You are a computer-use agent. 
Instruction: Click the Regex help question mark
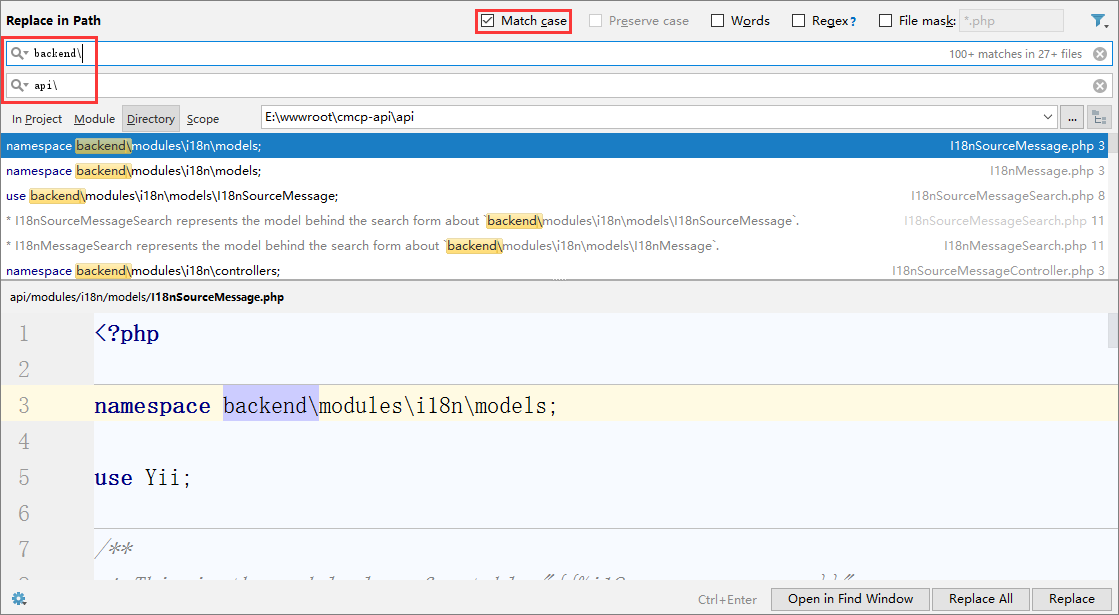[x=852, y=21]
